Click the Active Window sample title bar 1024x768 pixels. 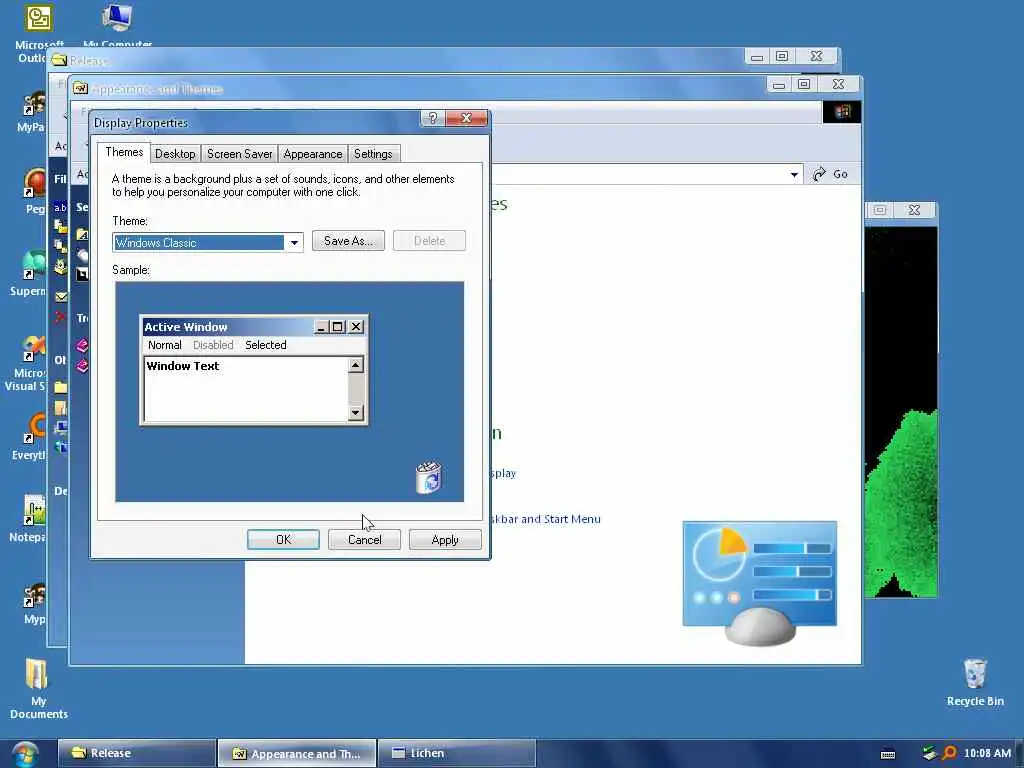pos(254,327)
